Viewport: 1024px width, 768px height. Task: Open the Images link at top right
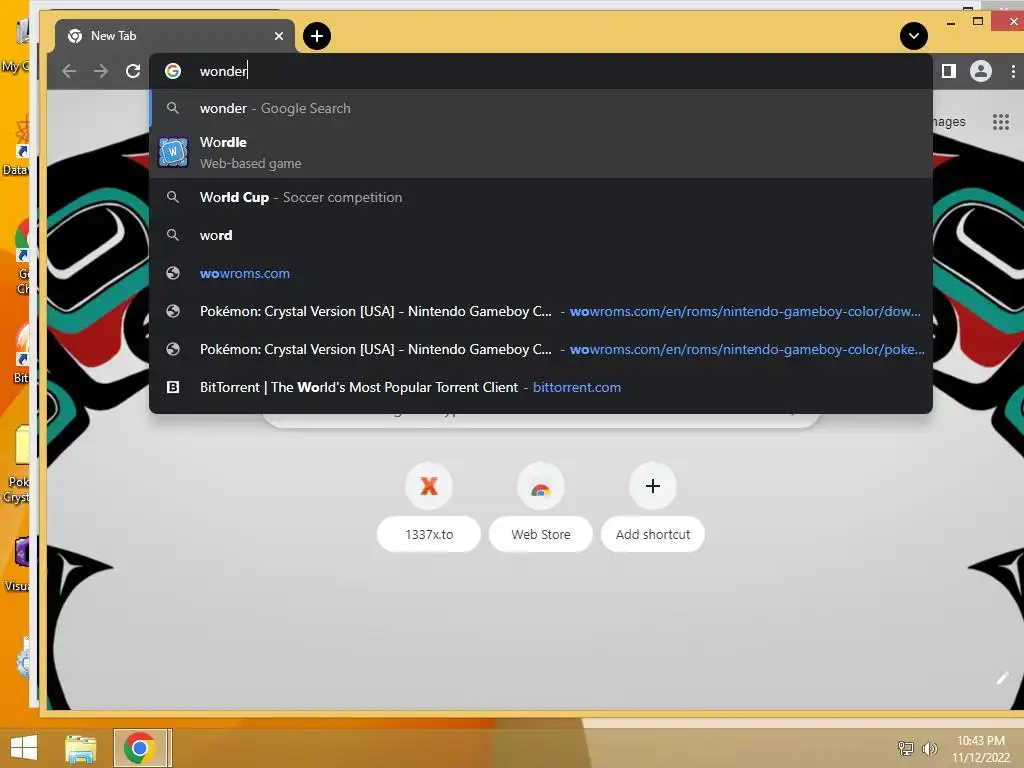point(948,122)
